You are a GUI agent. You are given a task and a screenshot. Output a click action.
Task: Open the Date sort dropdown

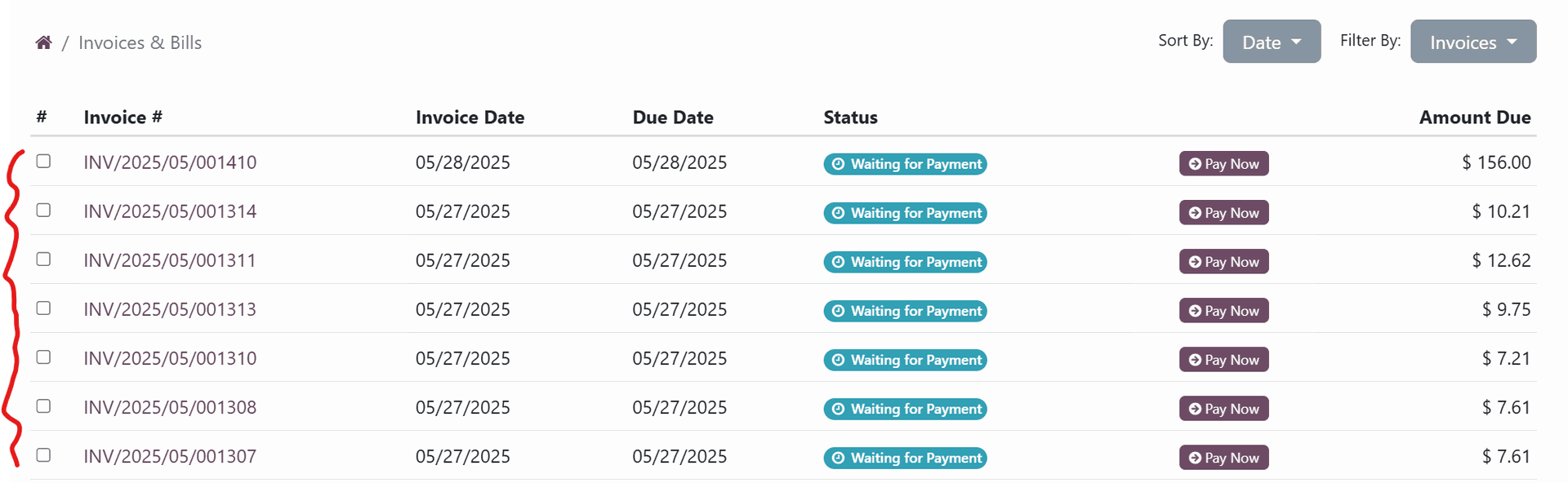point(1272,42)
